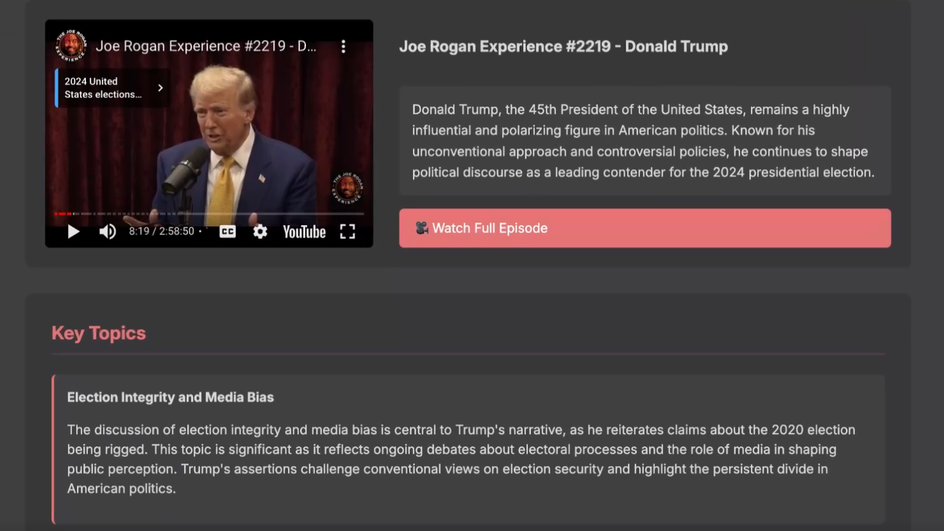Toggle closed captions with the CC icon
The width and height of the screenshot is (944, 531).
[228, 232]
